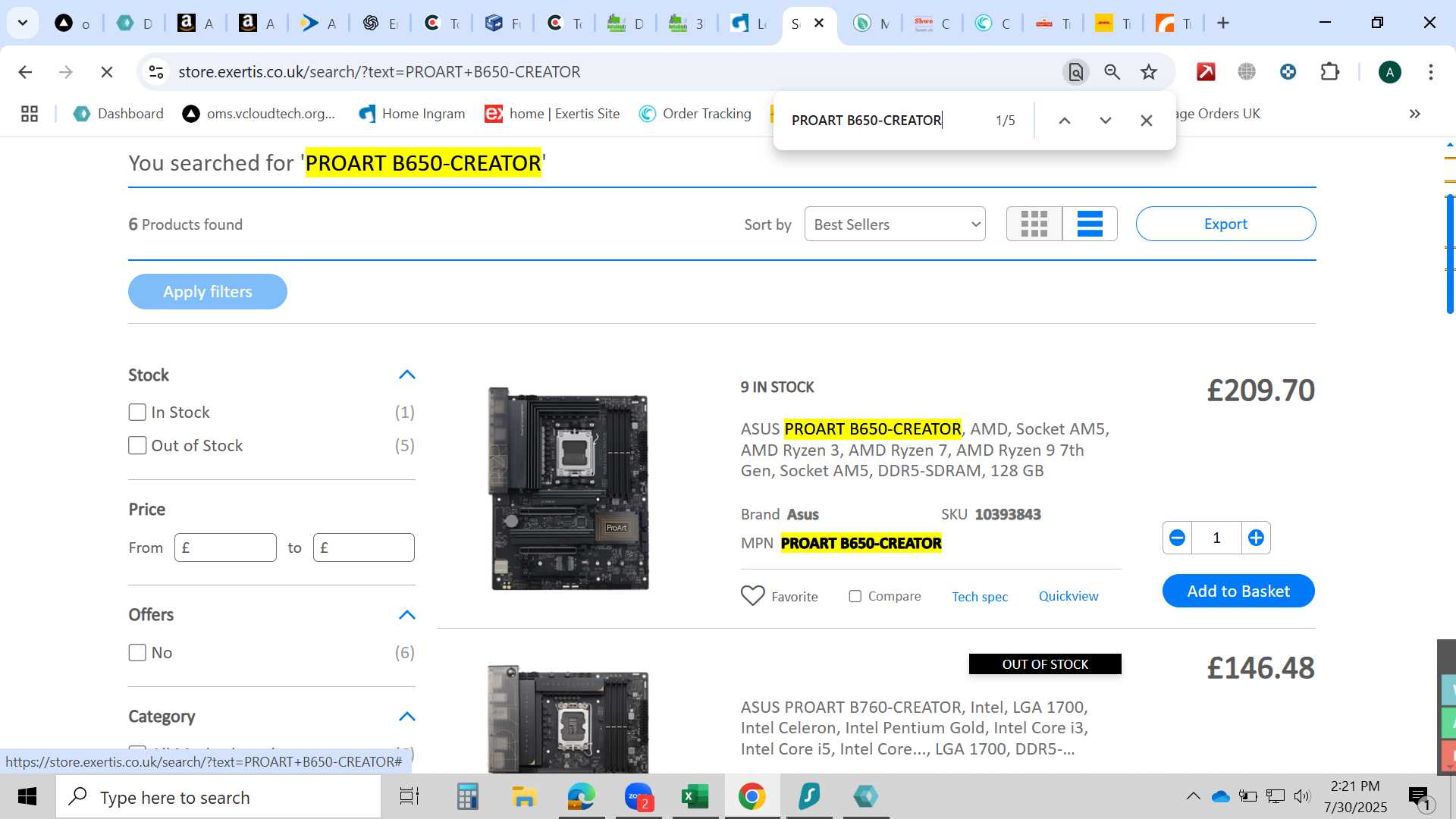The width and height of the screenshot is (1456, 819).
Task: Click Export button
Action: [x=1225, y=224]
